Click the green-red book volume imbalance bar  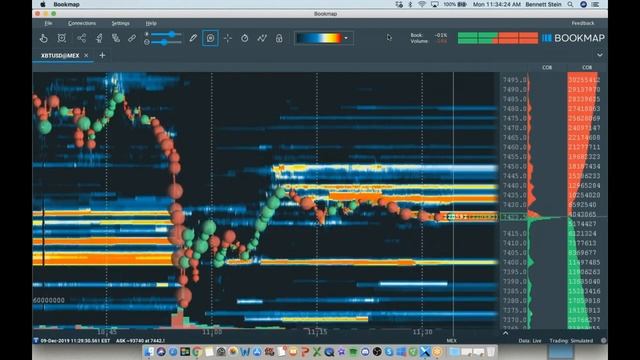pyautogui.click(x=498, y=38)
